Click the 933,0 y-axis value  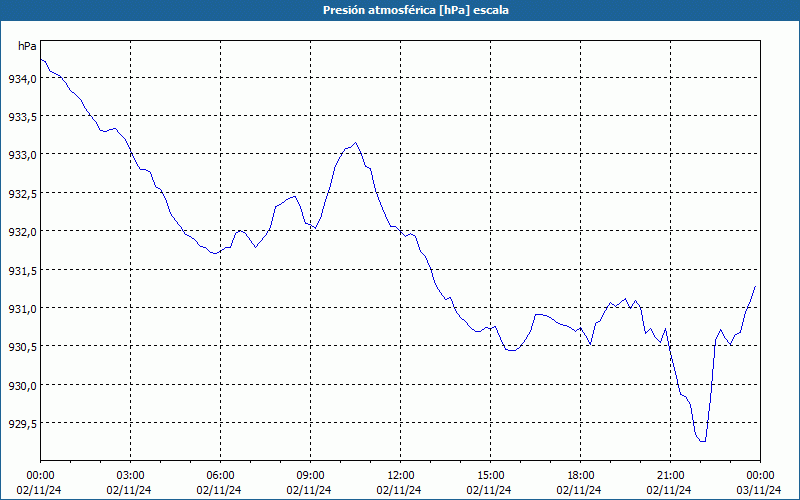(22, 155)
